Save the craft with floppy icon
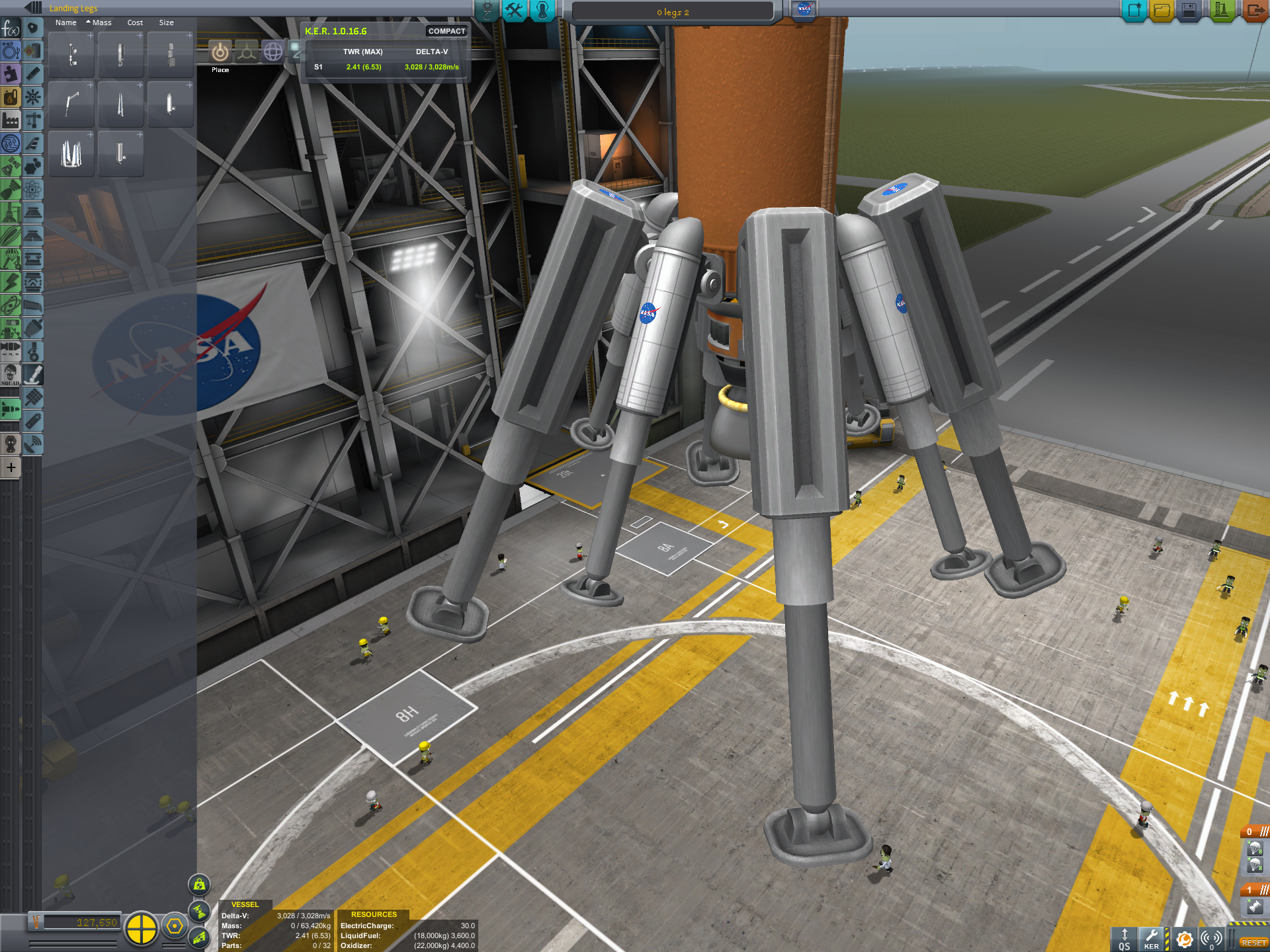 point(1189,11)
